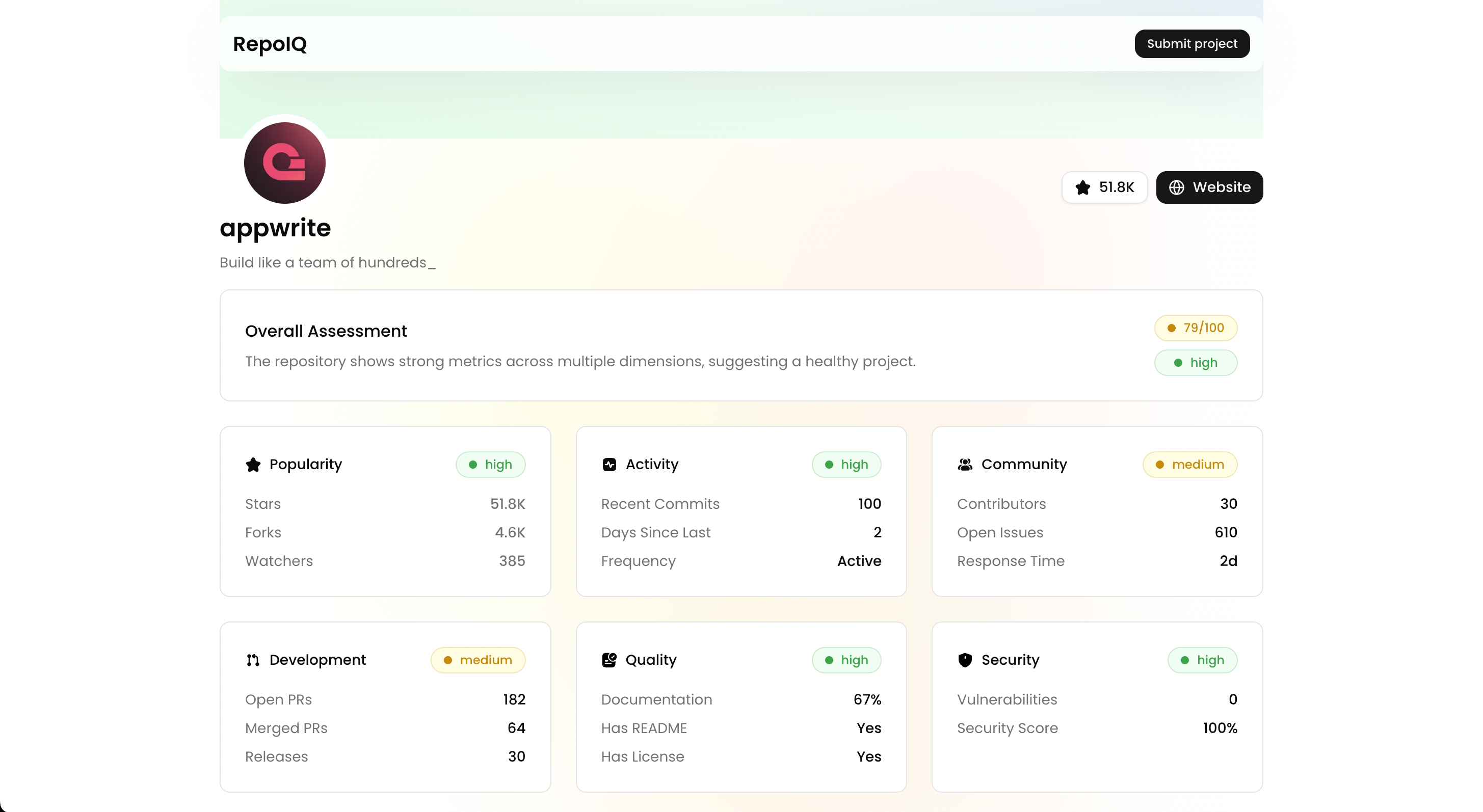This screenshot has width=1483, height=812.
Task: Click the Security shield icon
Action: pyautogui.click(x=965, y=660)
